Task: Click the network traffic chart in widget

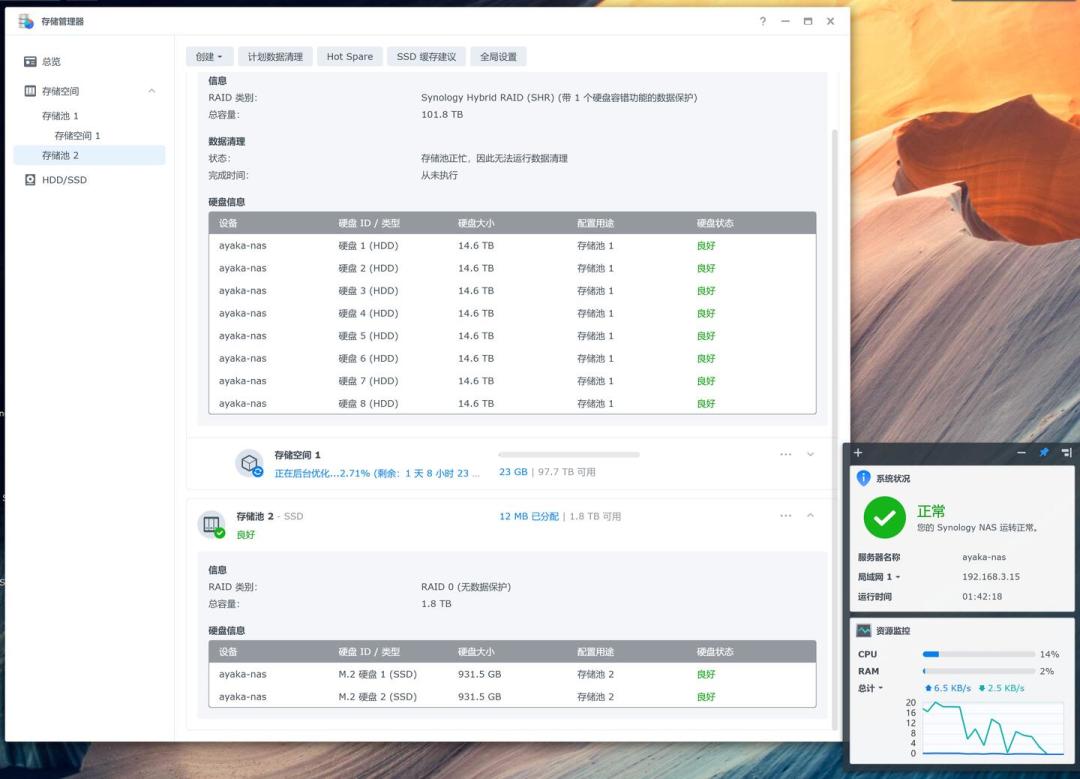Action: point(993,727)
